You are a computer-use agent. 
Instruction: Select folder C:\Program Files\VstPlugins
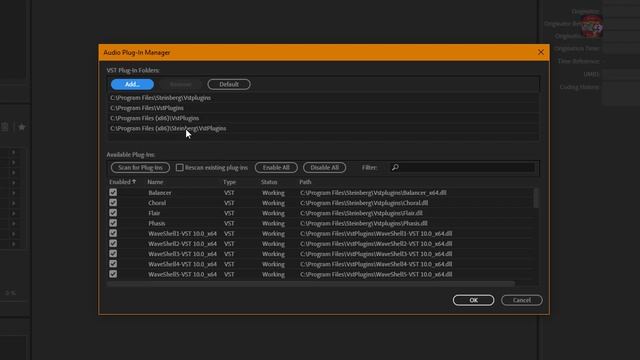[x=147, y=108]
